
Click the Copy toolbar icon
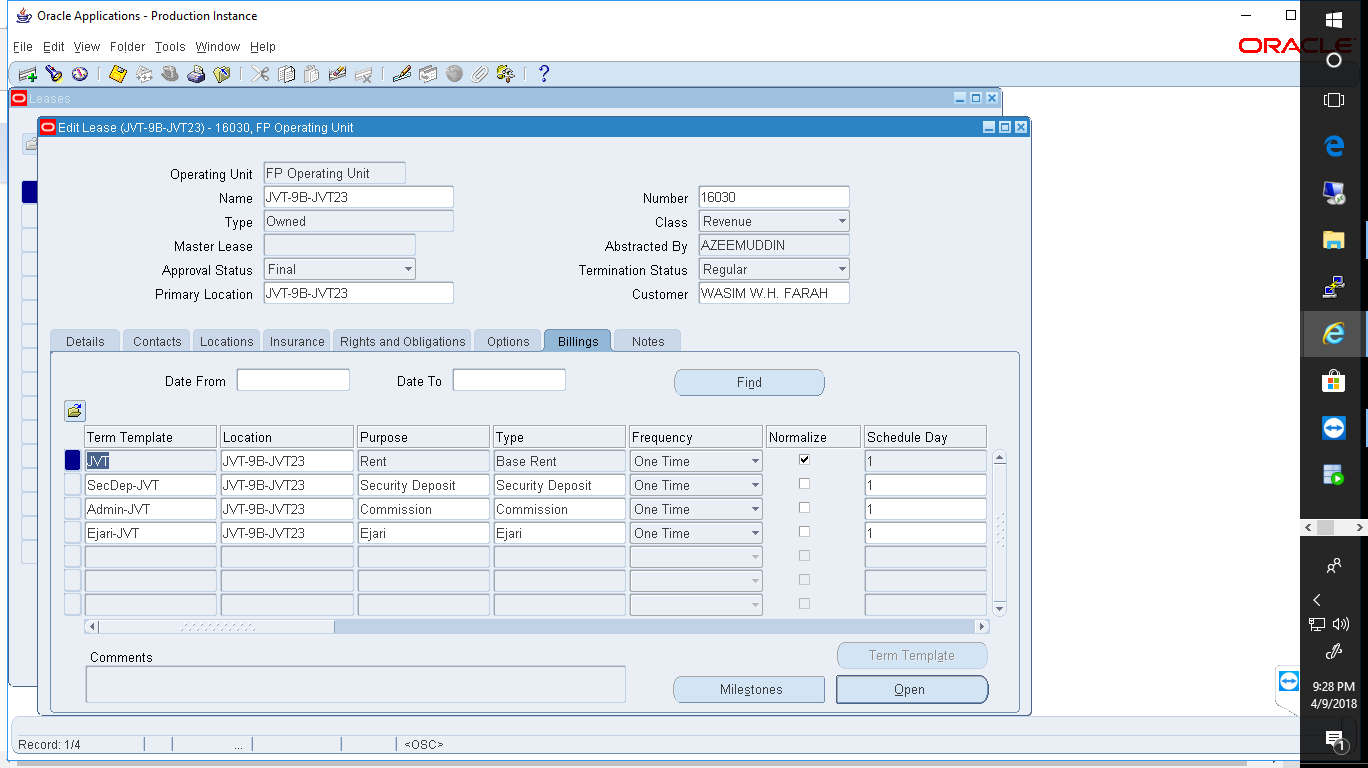(286, 74)
